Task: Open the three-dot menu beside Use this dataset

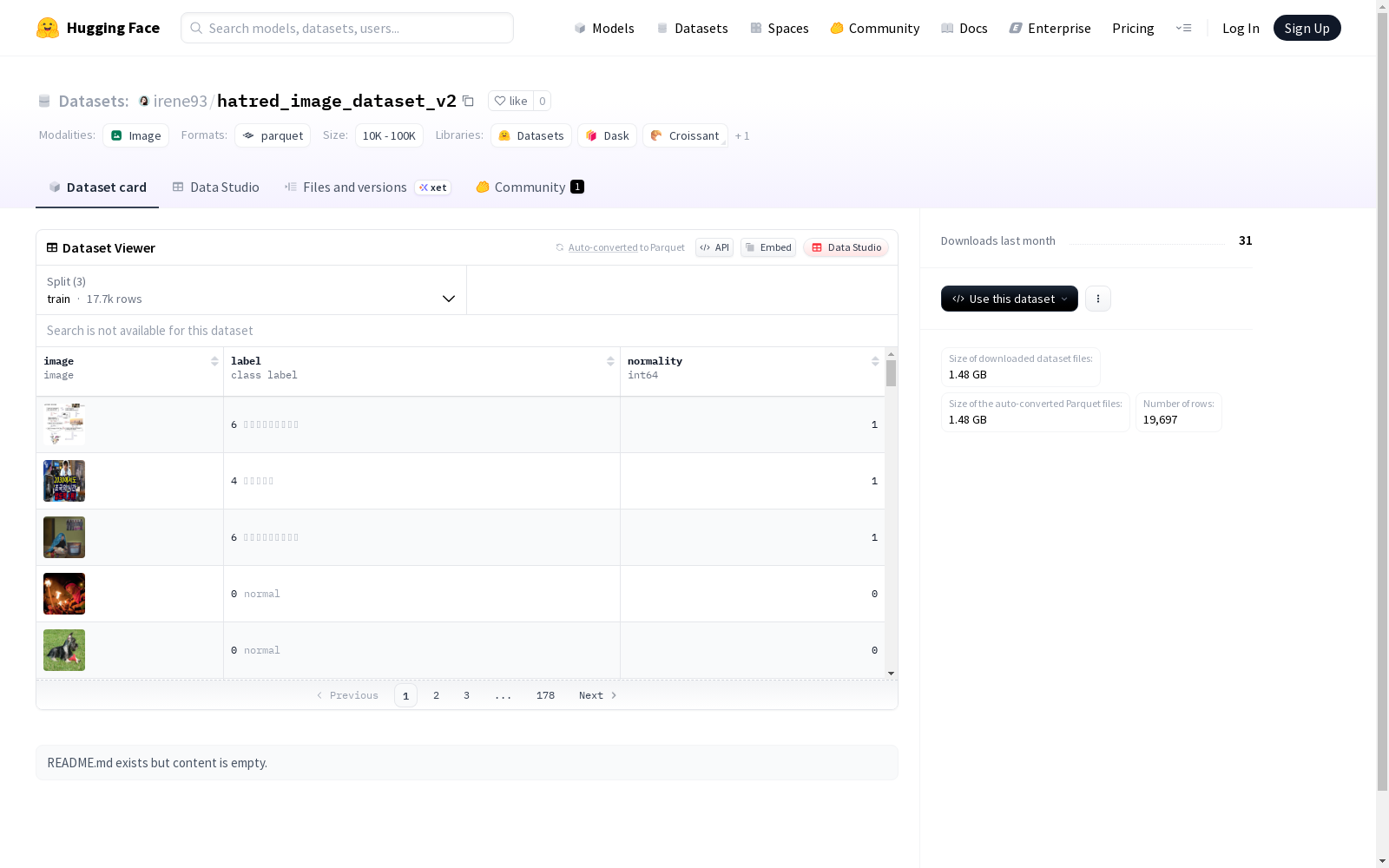Action: [x=1098, y=299]
